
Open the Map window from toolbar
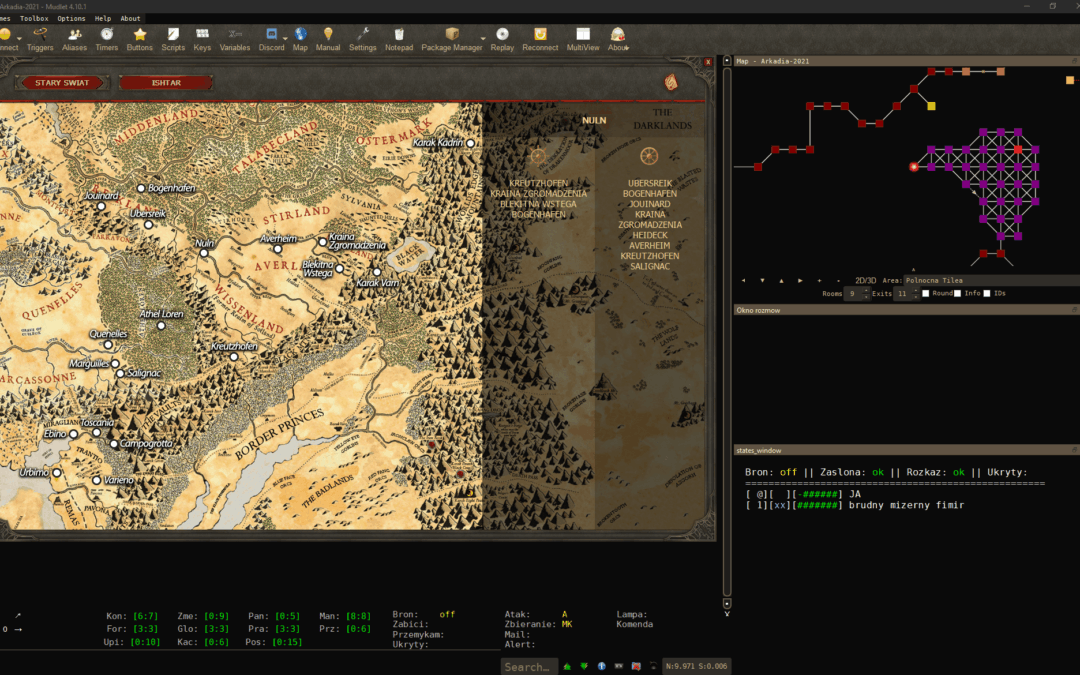coord(300,39)
